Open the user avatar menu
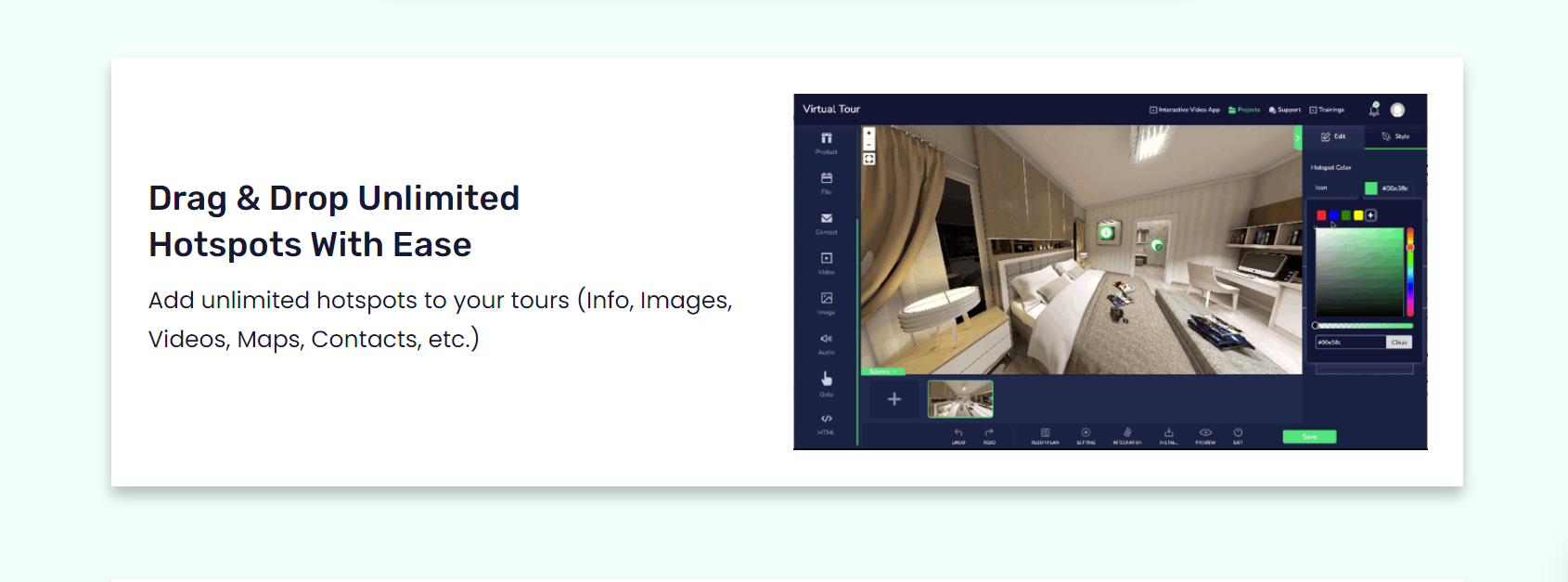The image size is (1568, 582). click(1397, 110)
